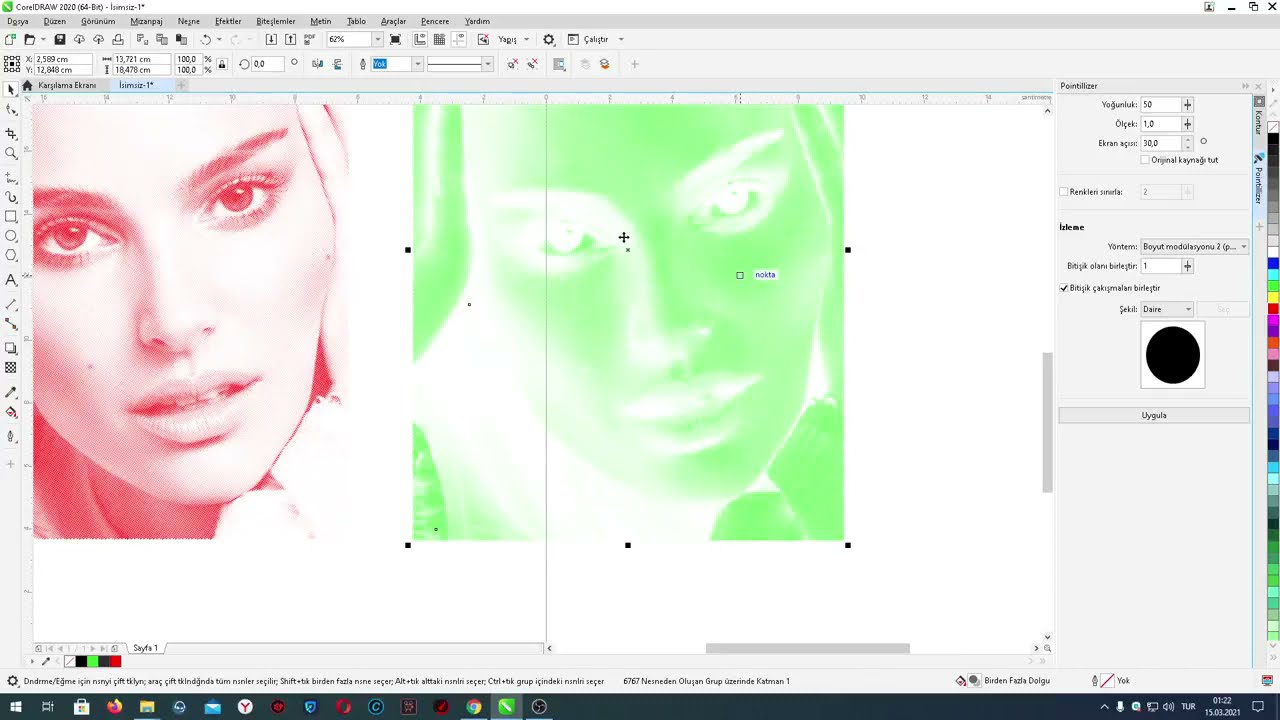The image size is (1280, 720).
Task: Open the Çalıştır launch dropdown
Action: point(621,39)
